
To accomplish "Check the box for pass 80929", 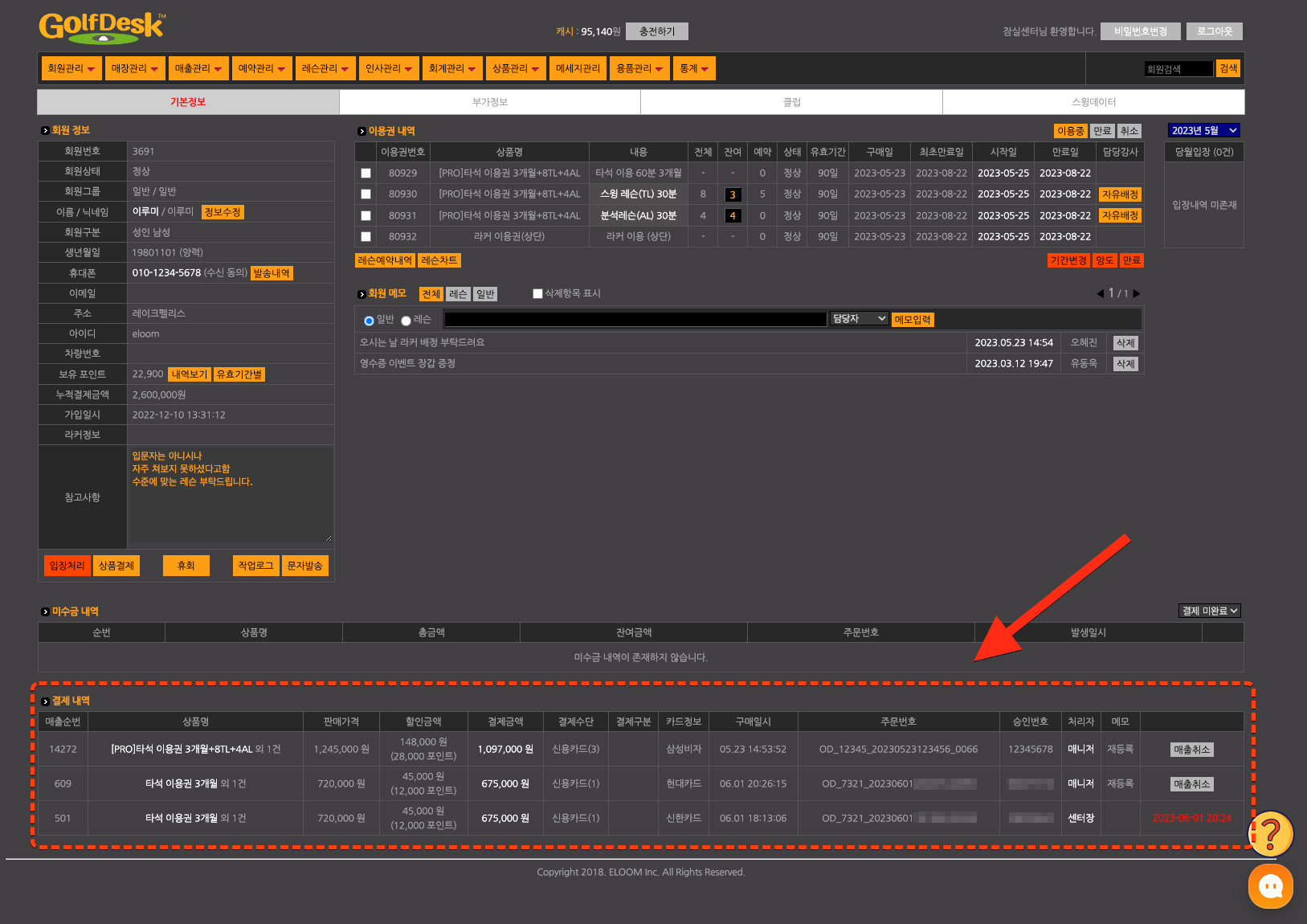I will tap(366, 174).
